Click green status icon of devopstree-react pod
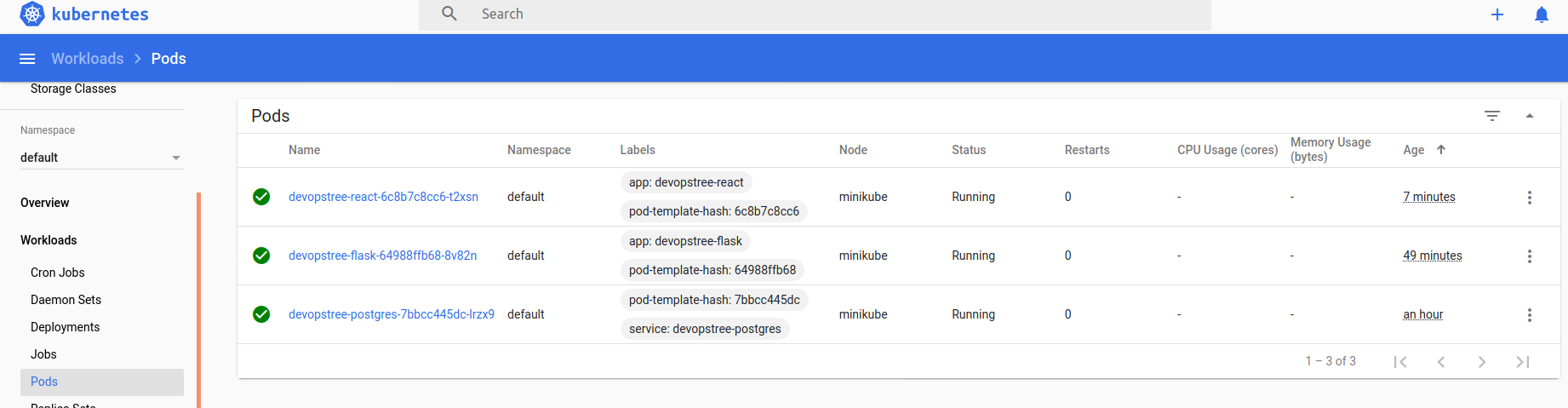1568x408 pixels. [x=261, y=197]
